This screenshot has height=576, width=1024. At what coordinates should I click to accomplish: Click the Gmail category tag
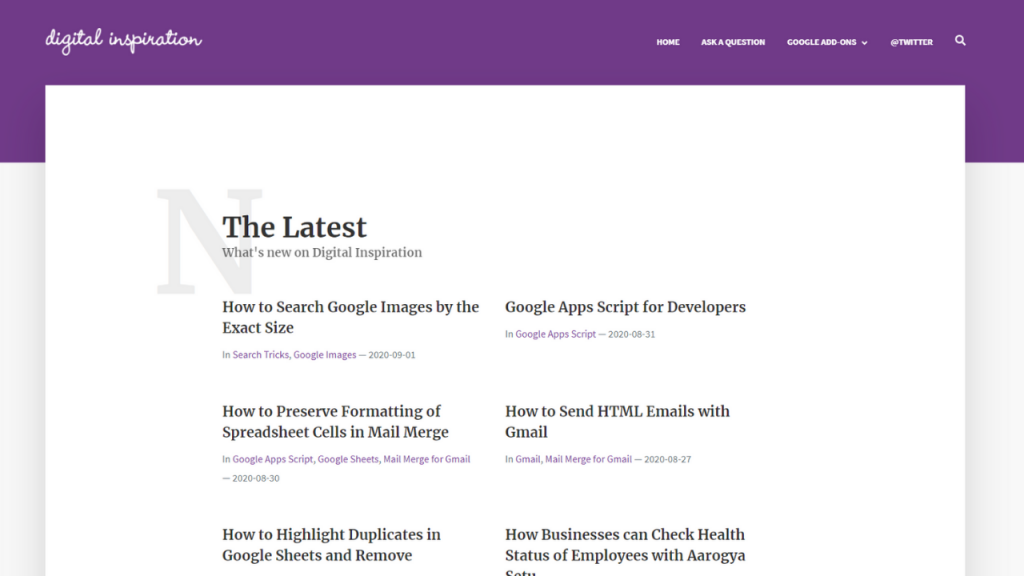(x=527, y=459)
